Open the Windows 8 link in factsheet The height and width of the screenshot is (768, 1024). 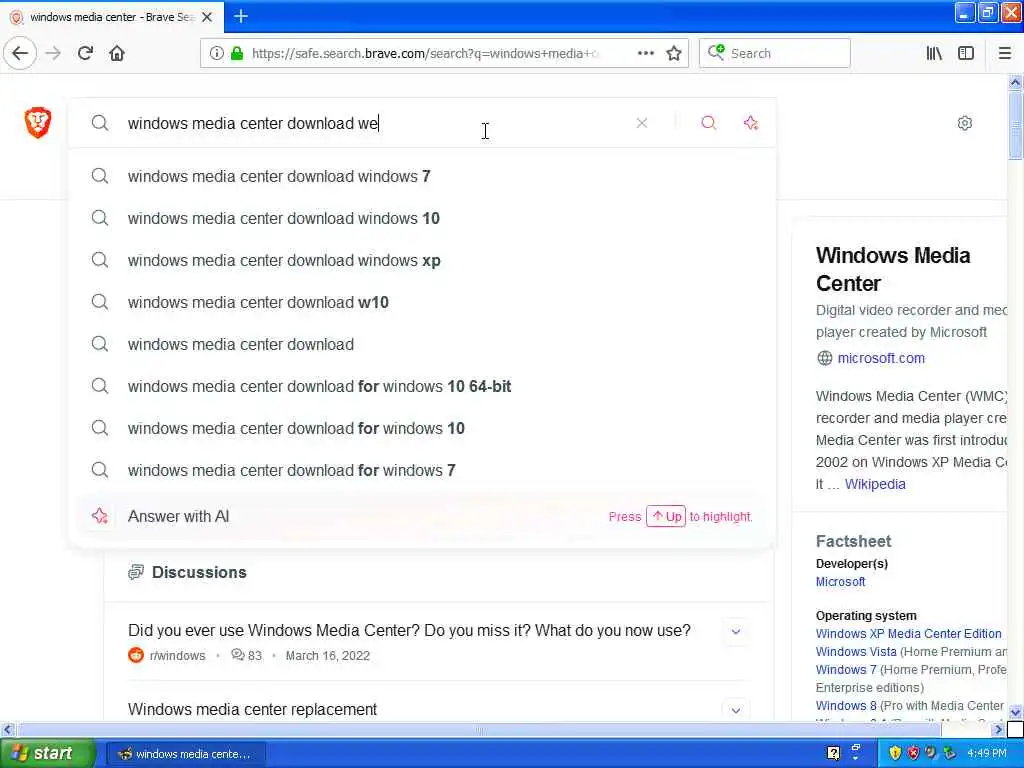click(846, 705)
